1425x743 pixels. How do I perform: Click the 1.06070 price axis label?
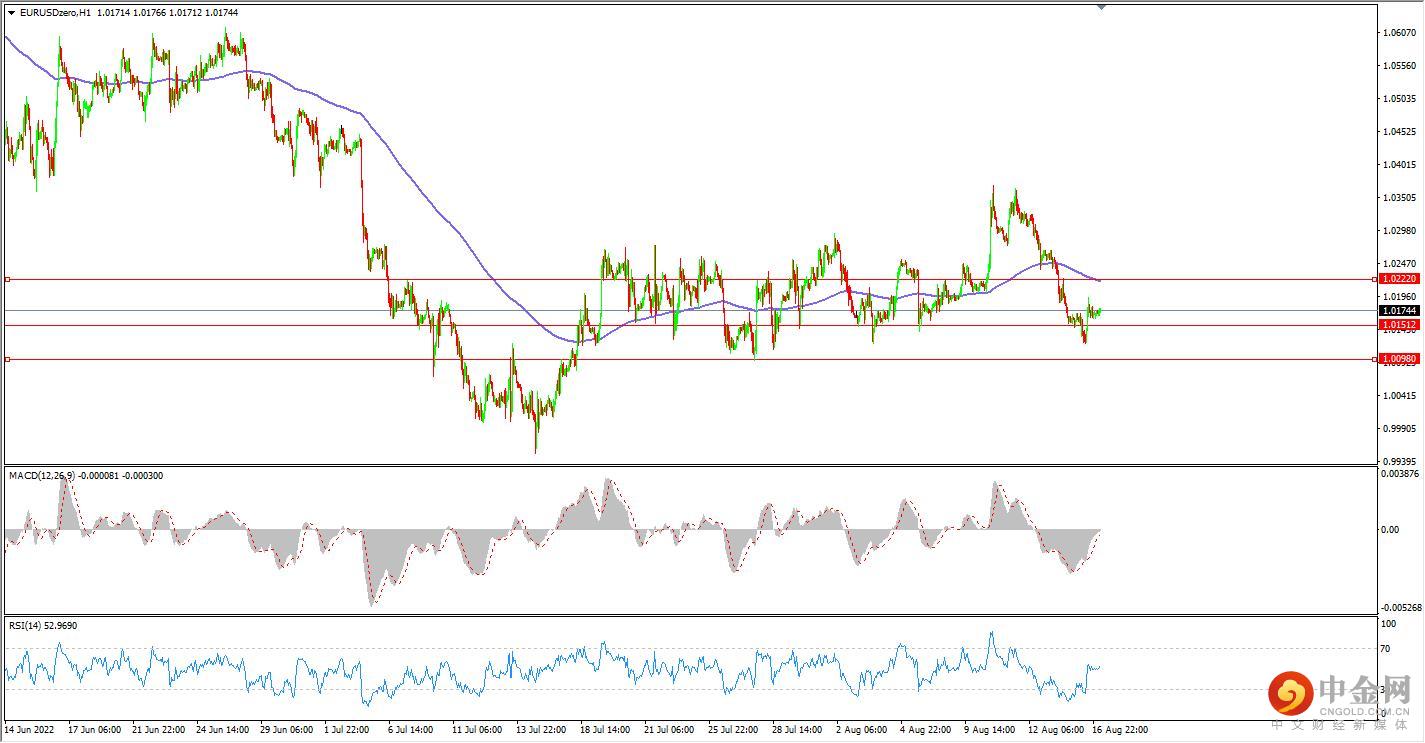(x=1398, y=33)
